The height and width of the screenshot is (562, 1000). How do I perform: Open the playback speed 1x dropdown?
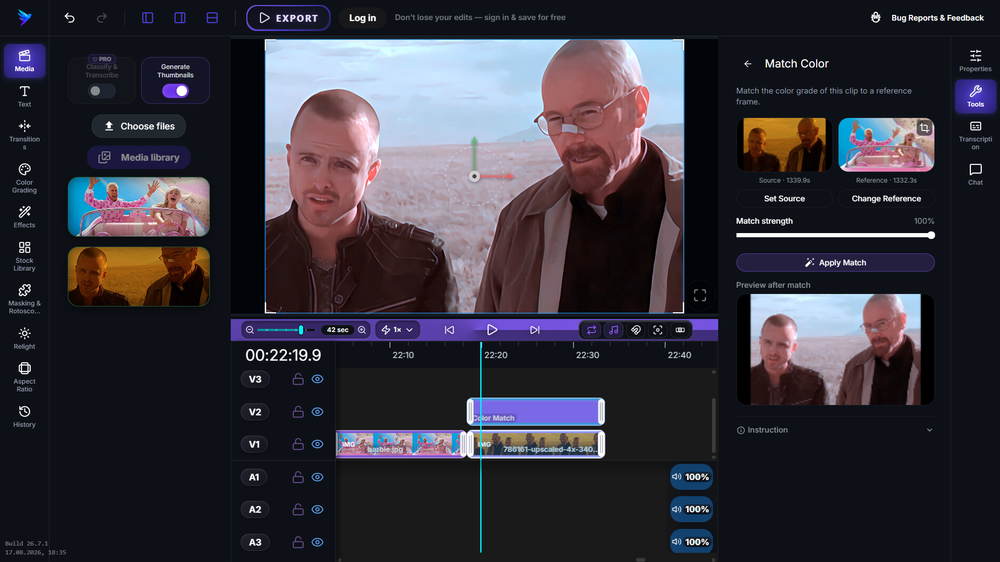pyautogui.click(x=397, y=330)
